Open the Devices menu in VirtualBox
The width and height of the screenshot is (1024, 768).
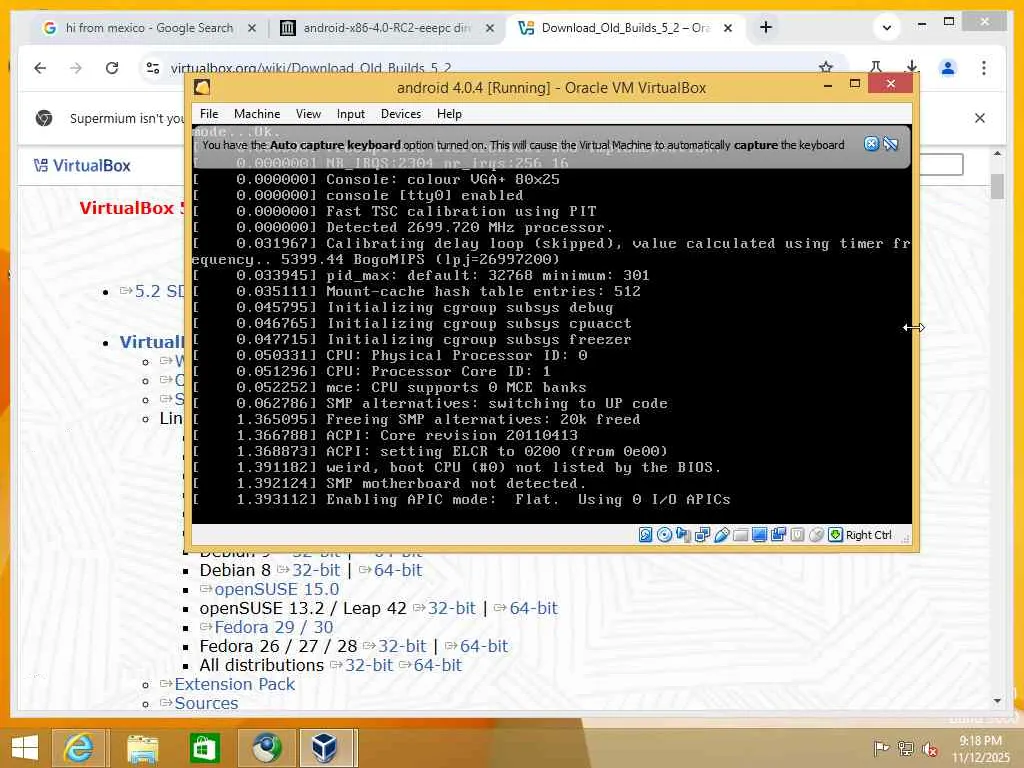click(x=401, y=114)
